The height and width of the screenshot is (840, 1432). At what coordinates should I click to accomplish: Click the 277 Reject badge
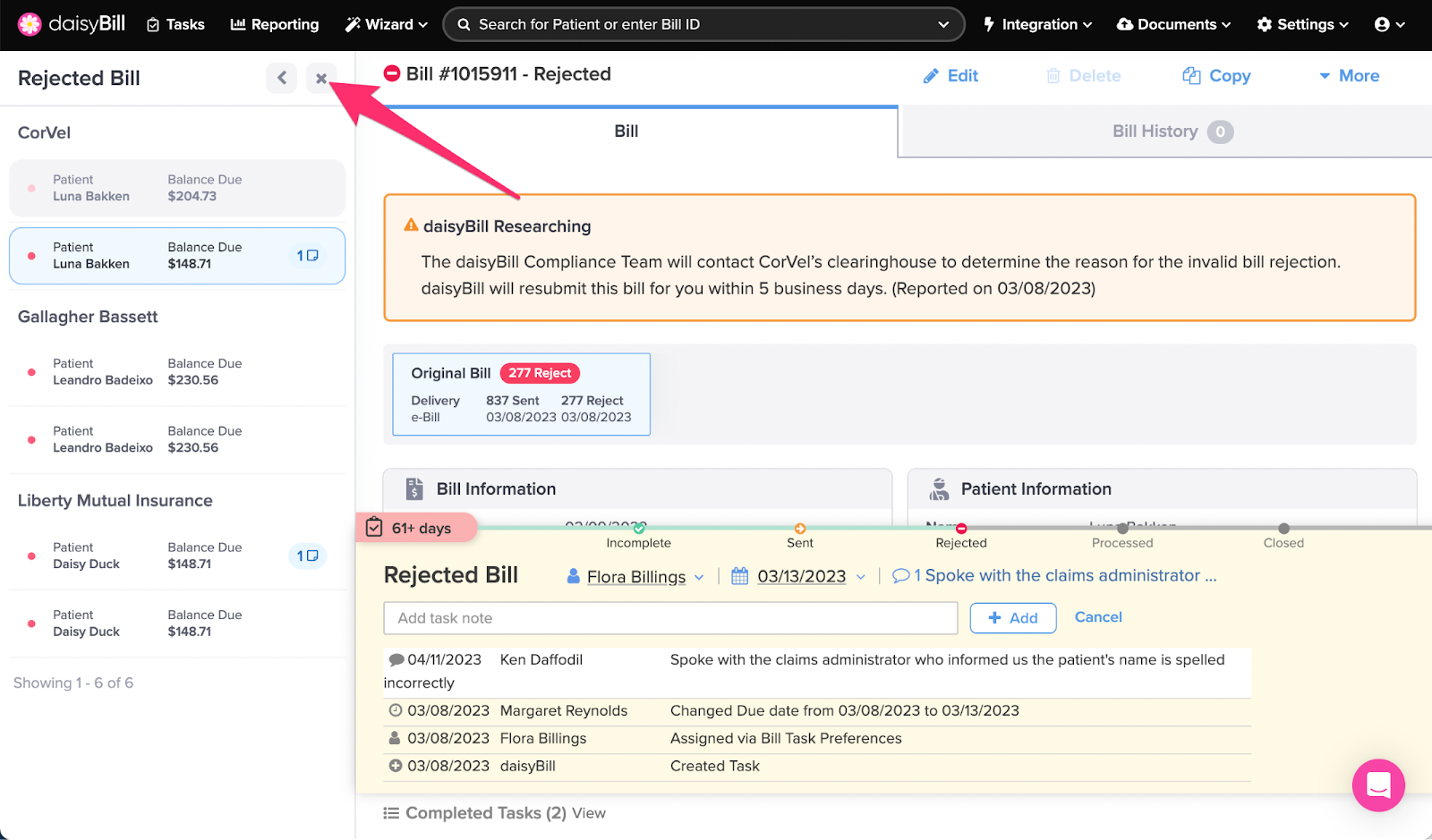point(540,373)
